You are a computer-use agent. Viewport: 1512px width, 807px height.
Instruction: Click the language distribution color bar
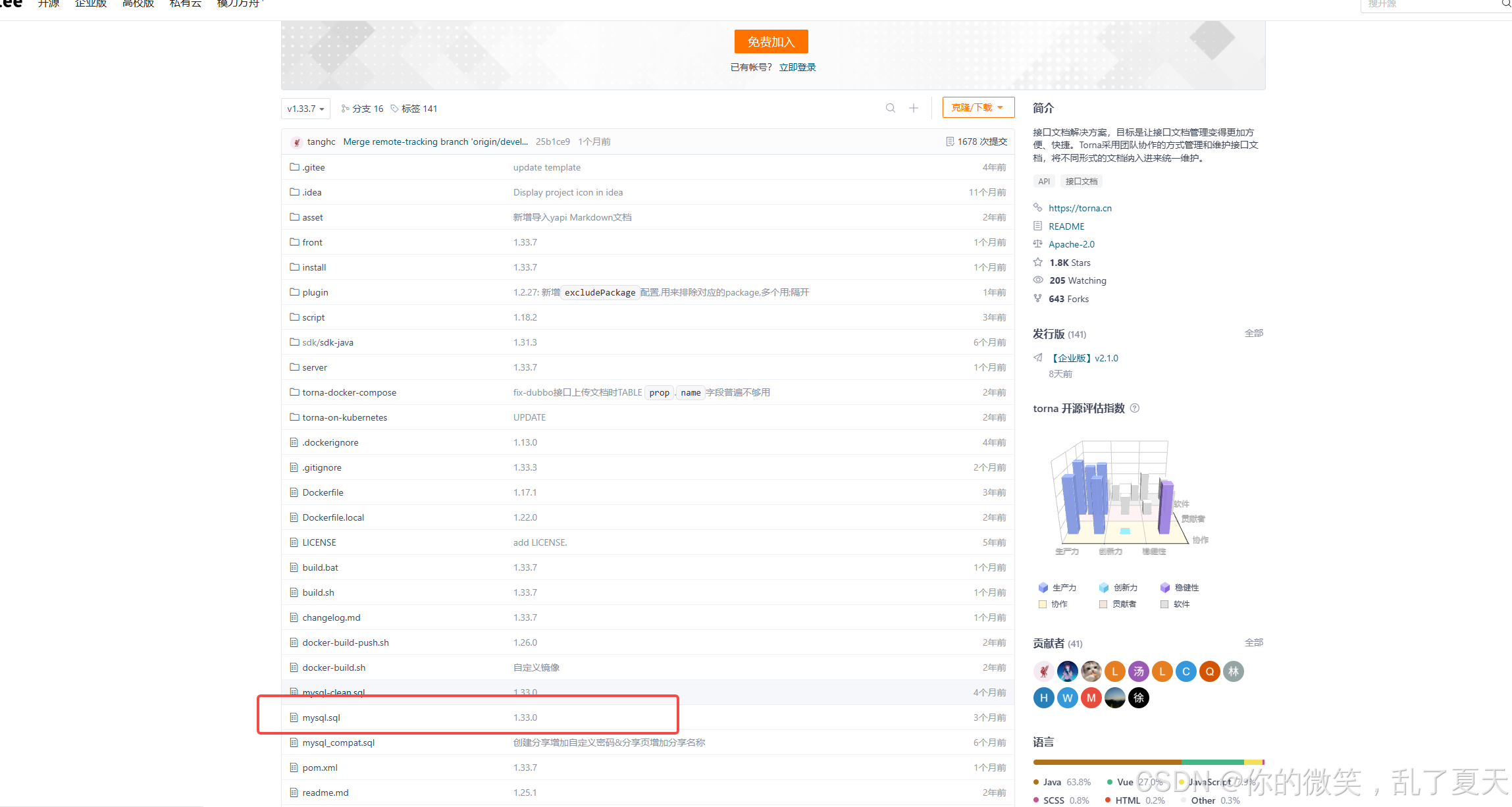click(x=1149, y=762)
